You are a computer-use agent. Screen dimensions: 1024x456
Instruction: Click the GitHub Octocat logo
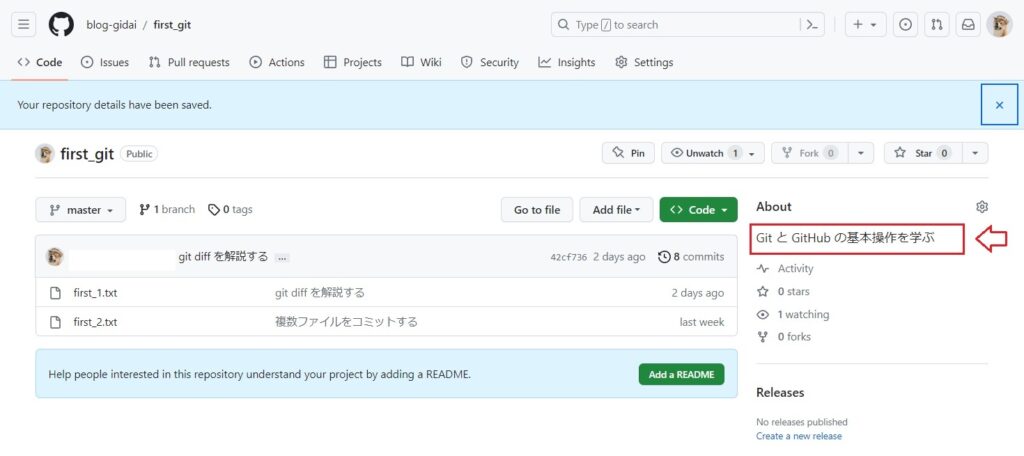pos(61,25)
